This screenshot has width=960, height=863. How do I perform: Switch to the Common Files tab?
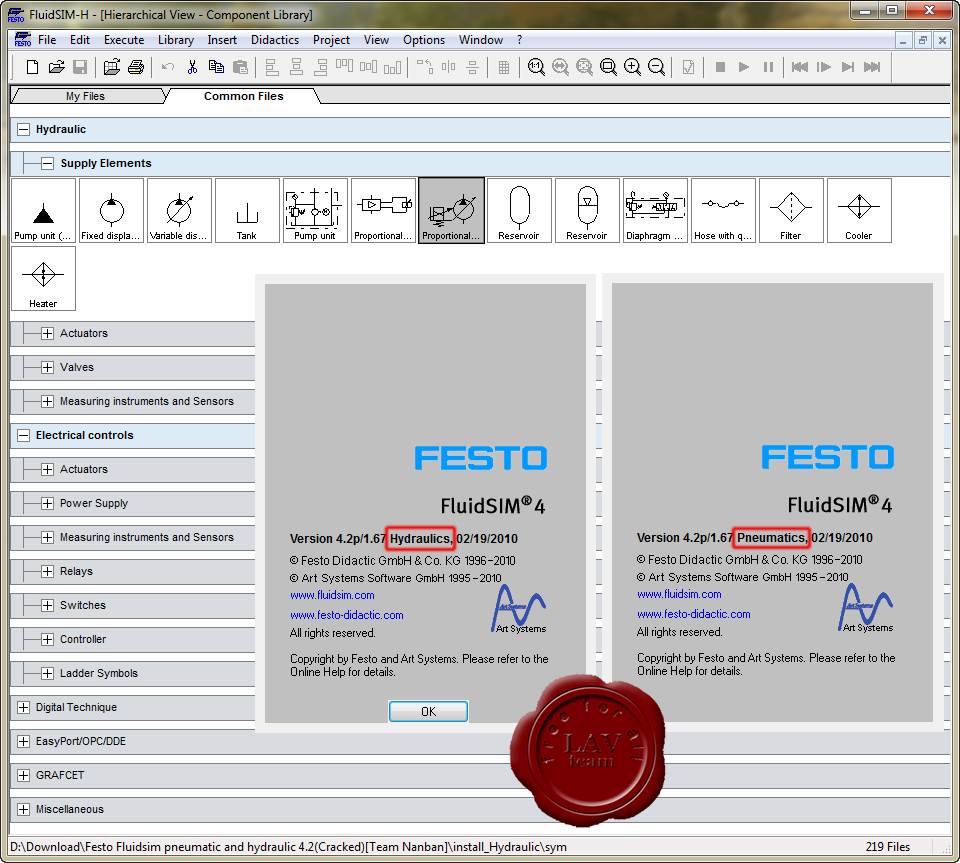click(244, 96)
